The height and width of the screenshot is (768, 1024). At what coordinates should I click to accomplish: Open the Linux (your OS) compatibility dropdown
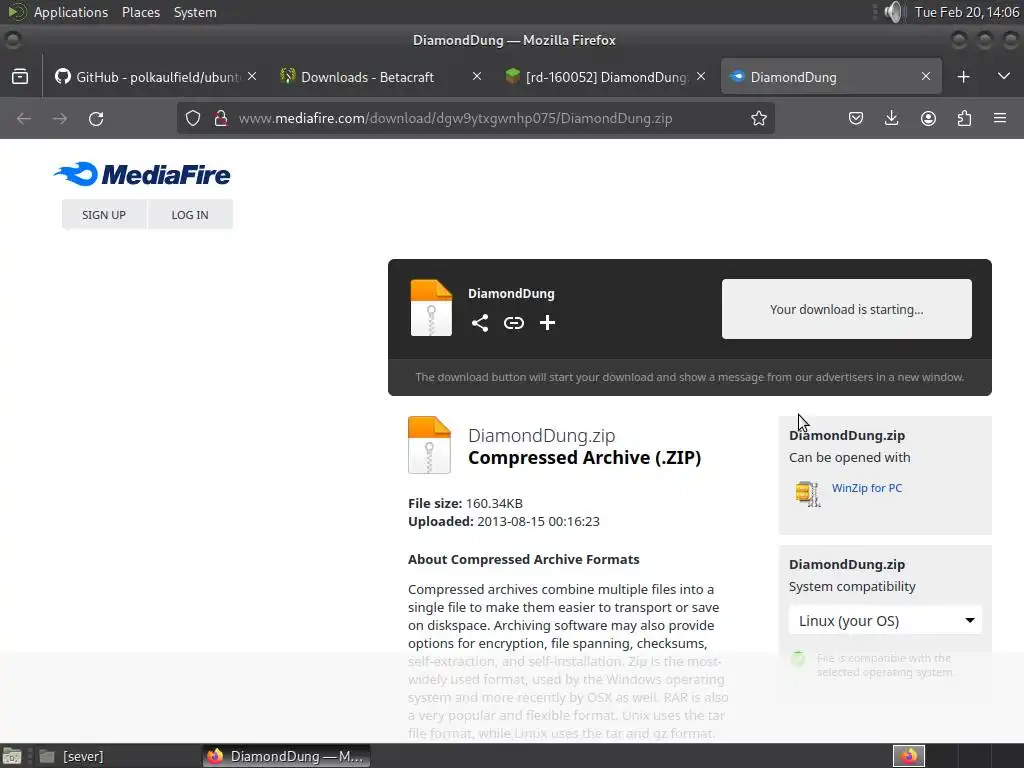[x=885, y=620]
